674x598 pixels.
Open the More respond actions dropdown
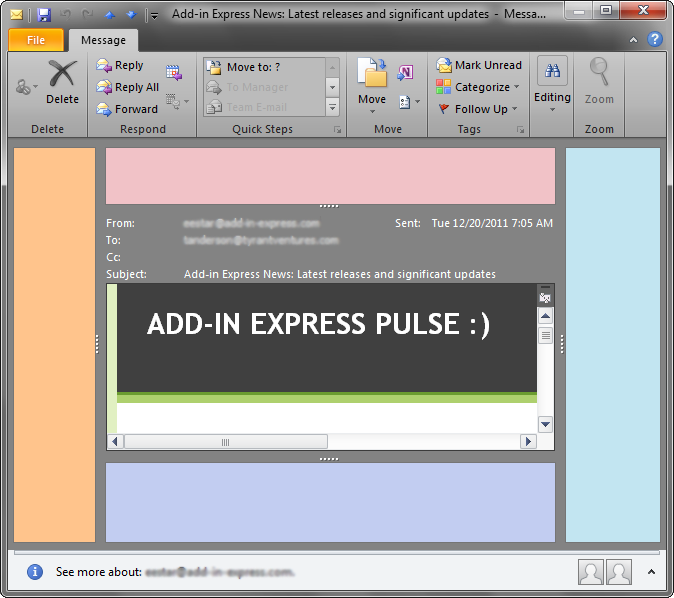tap(178, 101)
